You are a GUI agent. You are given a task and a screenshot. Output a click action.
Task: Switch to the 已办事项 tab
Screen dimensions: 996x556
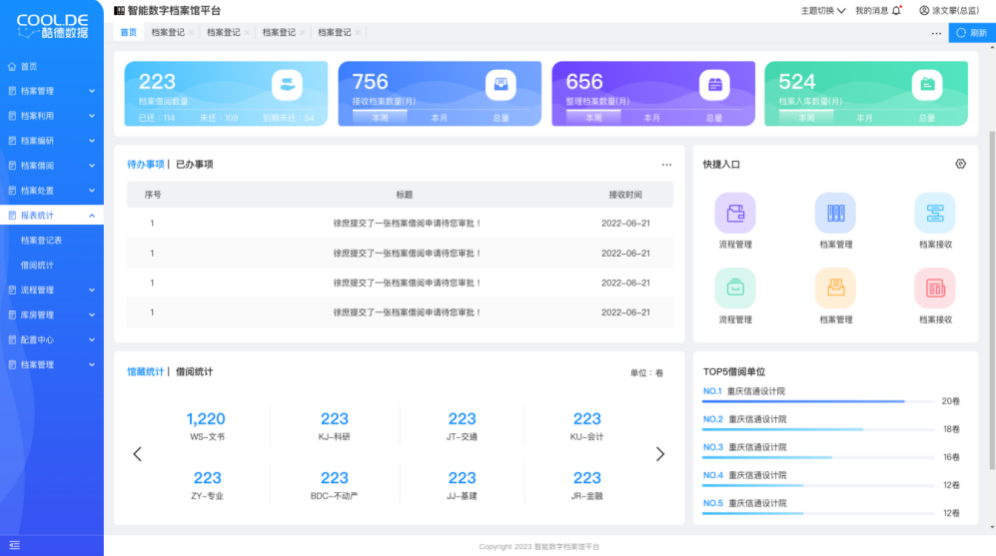pyautogui.click(x=194, y=164)
